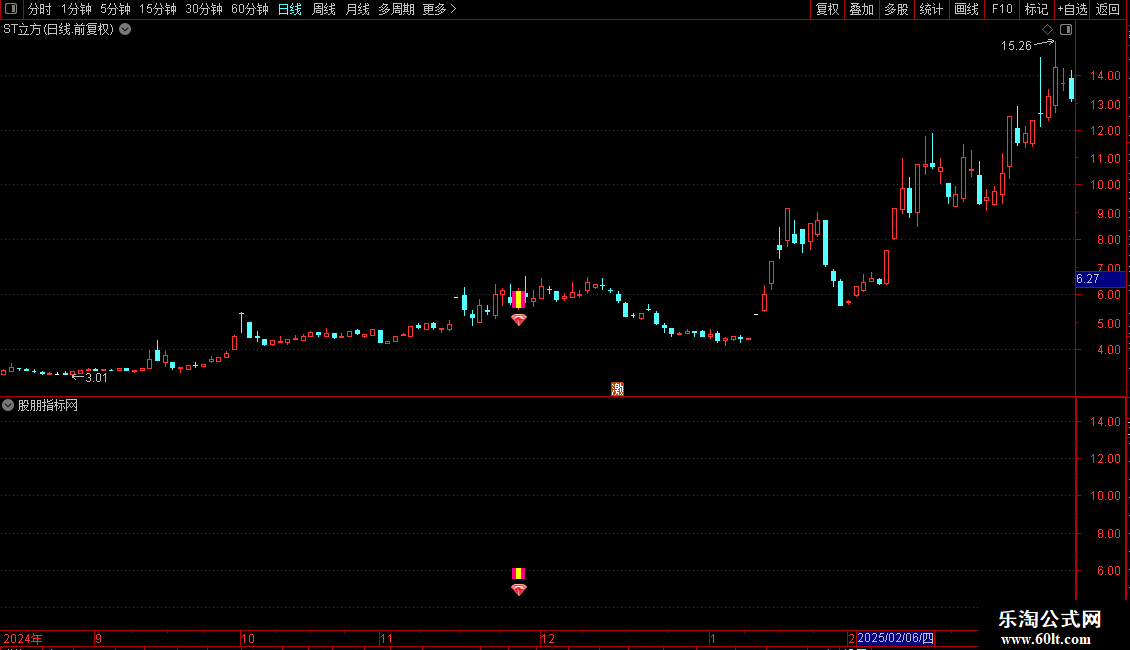1130x650 pixels.
Task: Click the 15.26 high price annotation
Action: click(x=1016, y=46)
